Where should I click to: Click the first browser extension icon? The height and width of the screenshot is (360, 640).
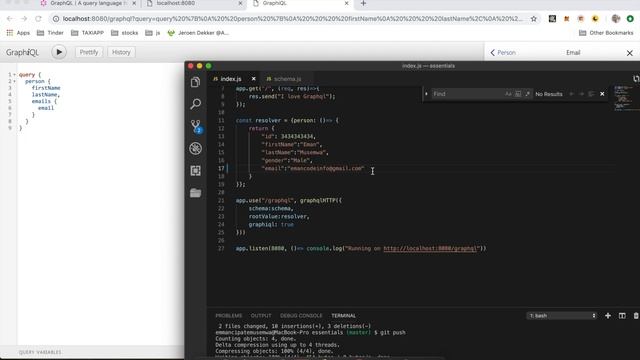(552, 18)
